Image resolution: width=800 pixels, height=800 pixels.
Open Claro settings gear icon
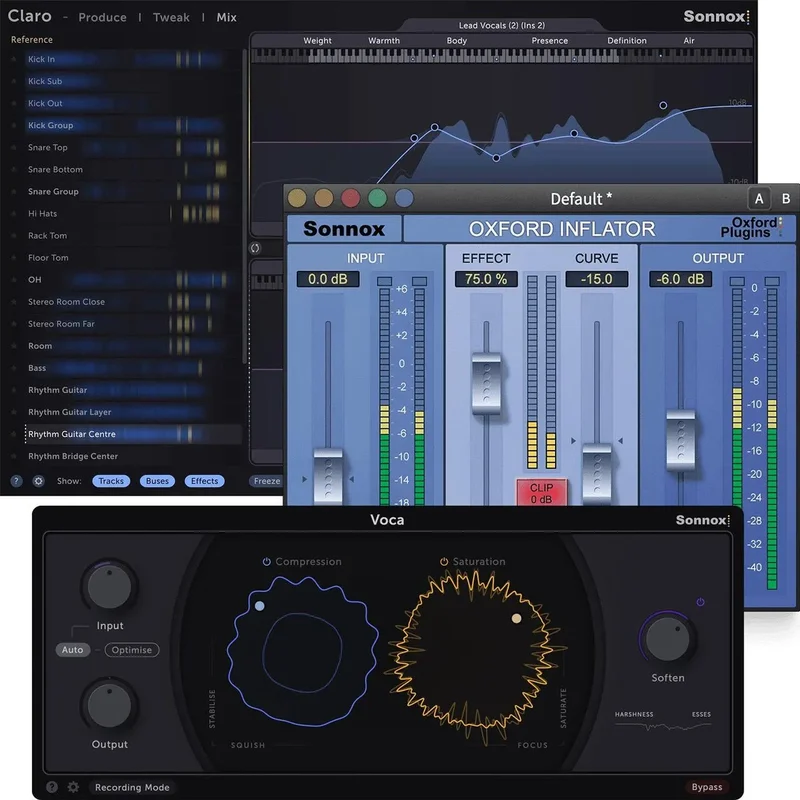point(38,481)
